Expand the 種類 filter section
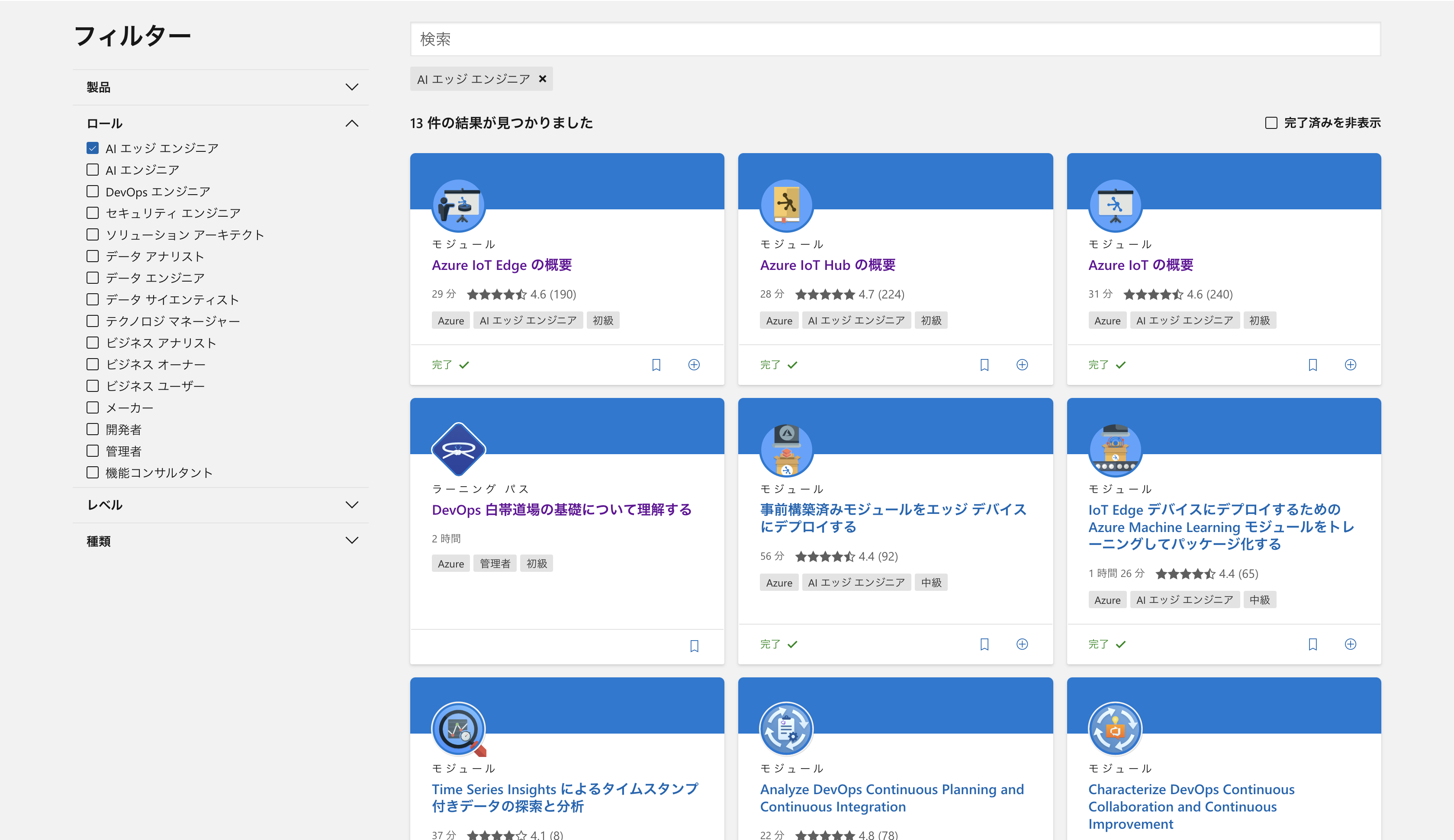Image resolution: width=1454 pixels, height=840 pixels. tap(221, 541)
